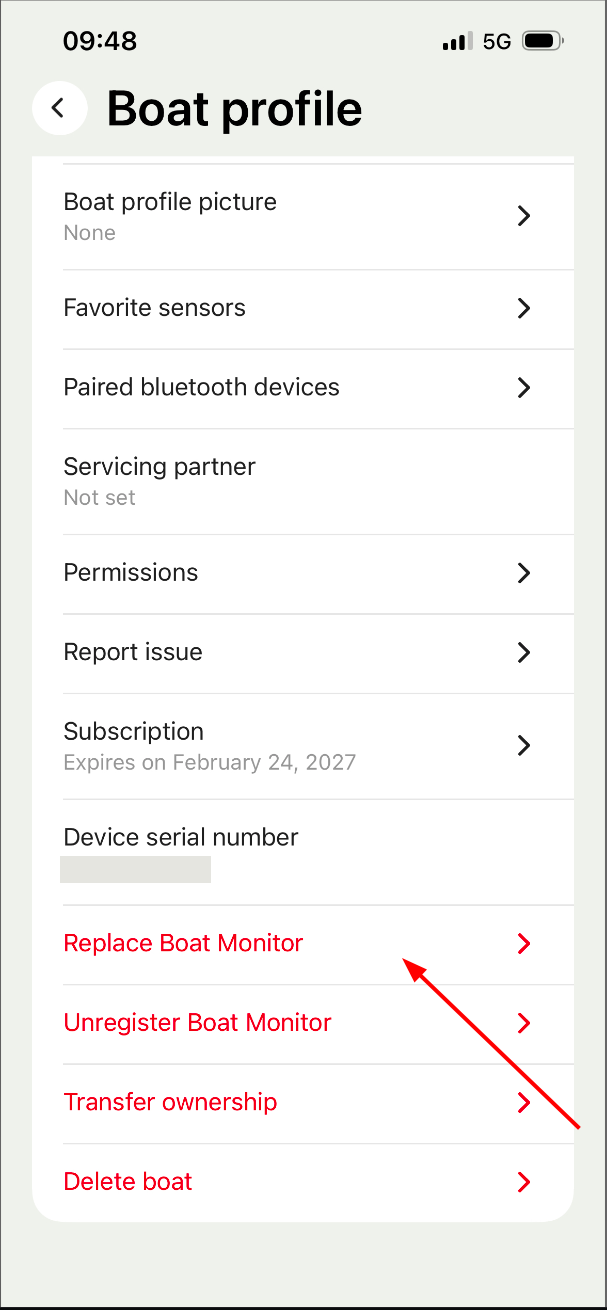Tap the red Delete boat chevron

[523, 1182]
